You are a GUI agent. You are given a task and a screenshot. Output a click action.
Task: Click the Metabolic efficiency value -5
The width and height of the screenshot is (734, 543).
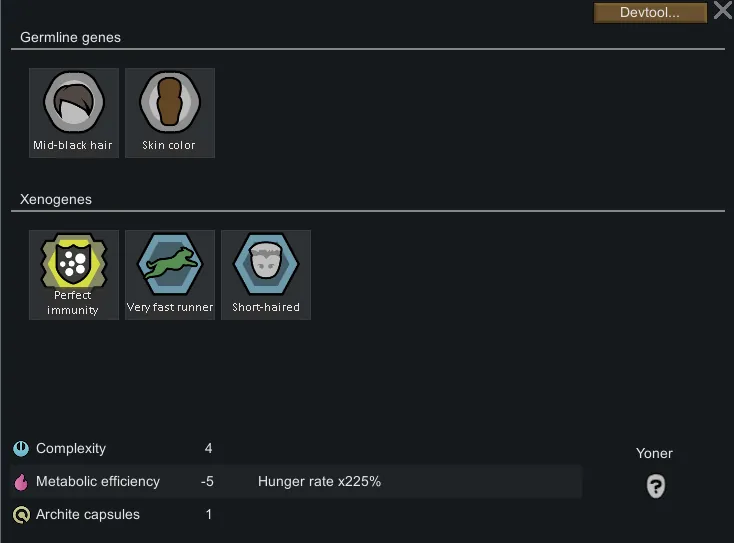point(207,482)
